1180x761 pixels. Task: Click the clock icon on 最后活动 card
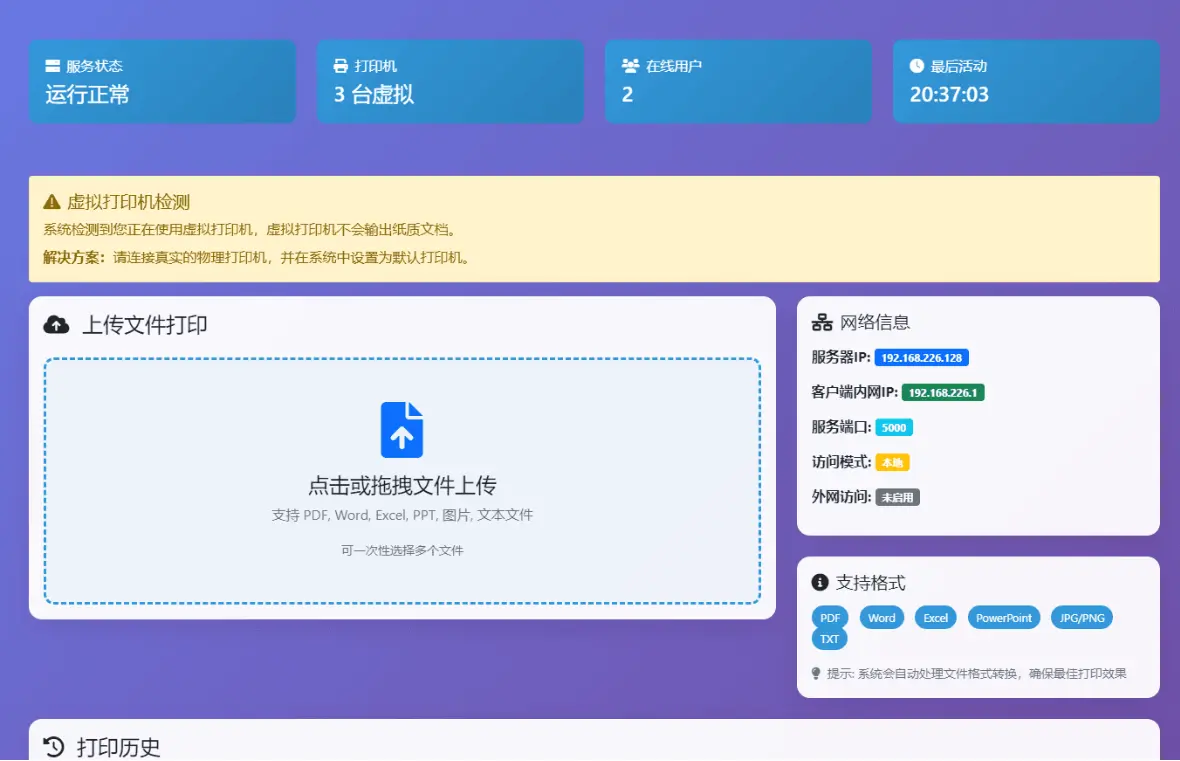point(916,65)
